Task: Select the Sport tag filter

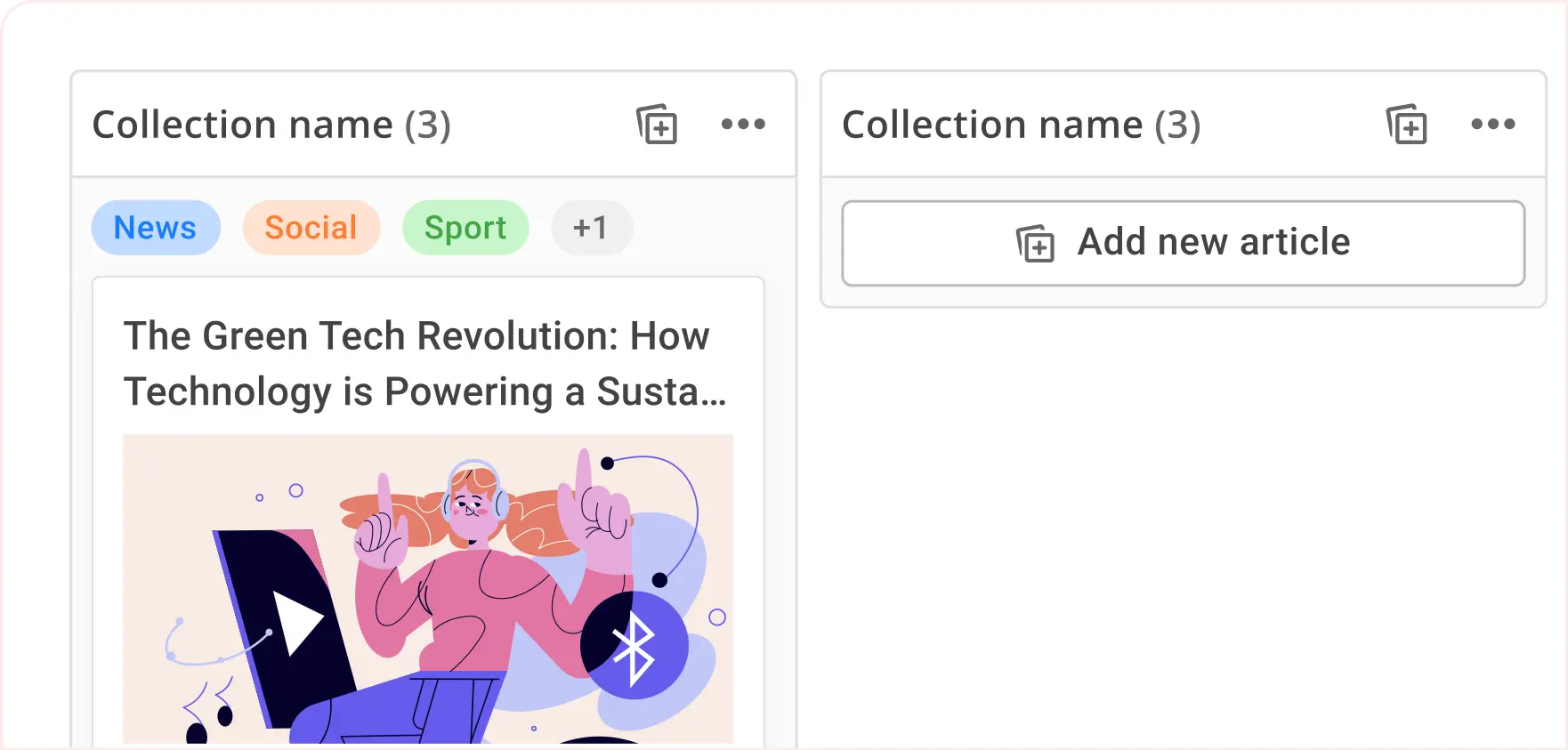Action: [x=465, y=228]
